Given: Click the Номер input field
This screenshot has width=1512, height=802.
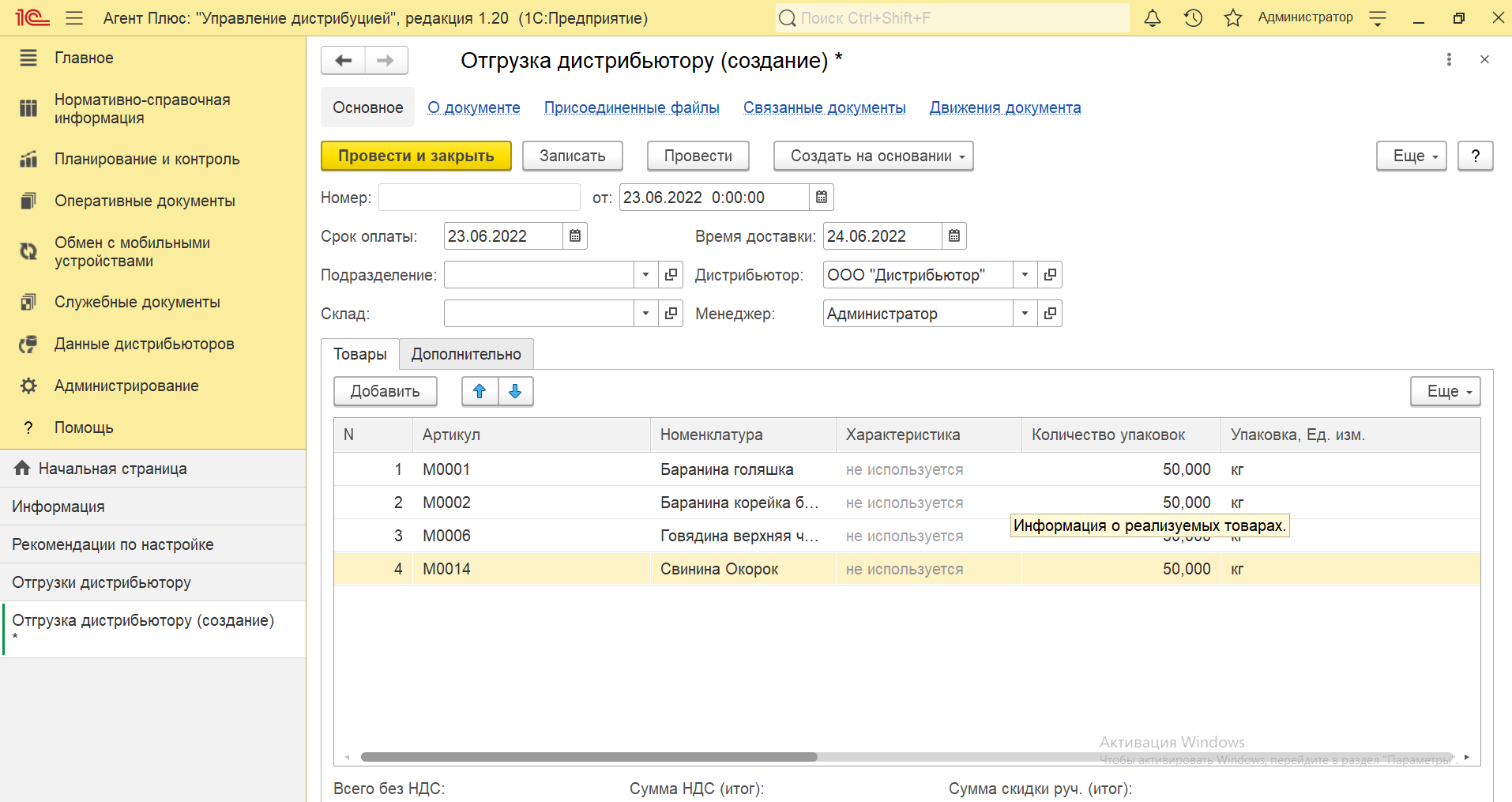Looking at the screenshot, I should tap(480, 198).
